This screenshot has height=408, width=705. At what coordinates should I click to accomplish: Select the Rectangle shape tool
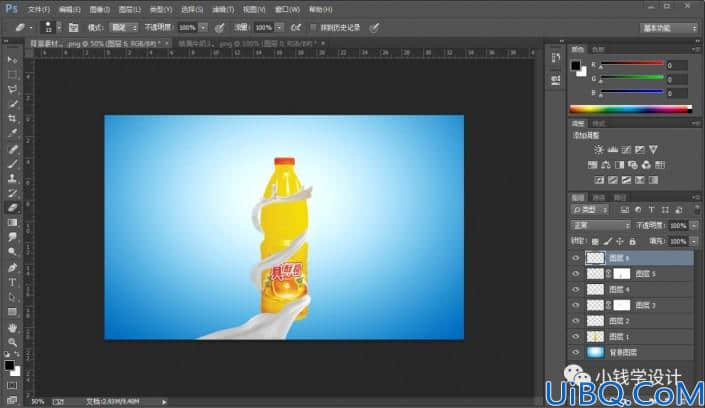click(12, 311)
